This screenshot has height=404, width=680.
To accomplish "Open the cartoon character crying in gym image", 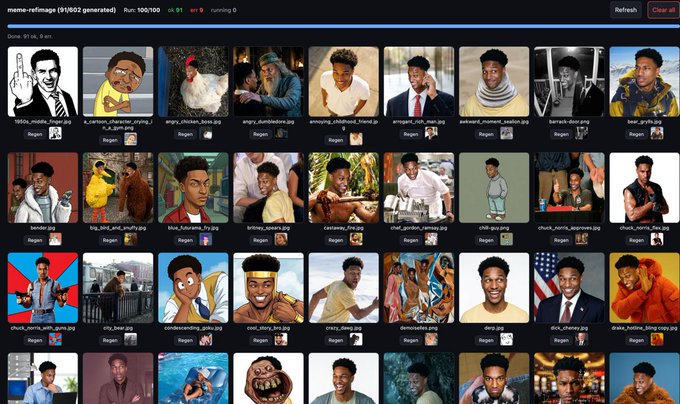I will (x=118, y=81).
